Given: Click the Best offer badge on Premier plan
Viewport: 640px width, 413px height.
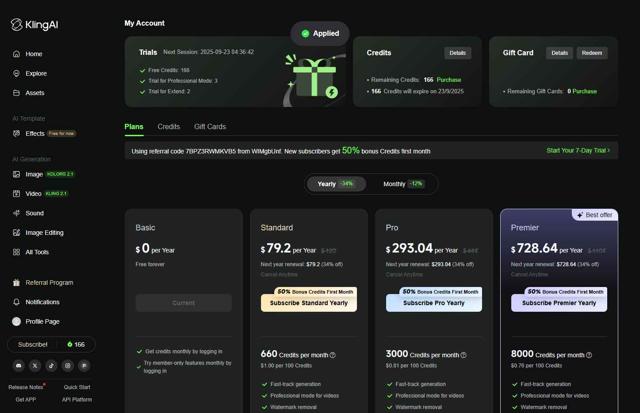Looking at the screenshot, I should point(595,215).
